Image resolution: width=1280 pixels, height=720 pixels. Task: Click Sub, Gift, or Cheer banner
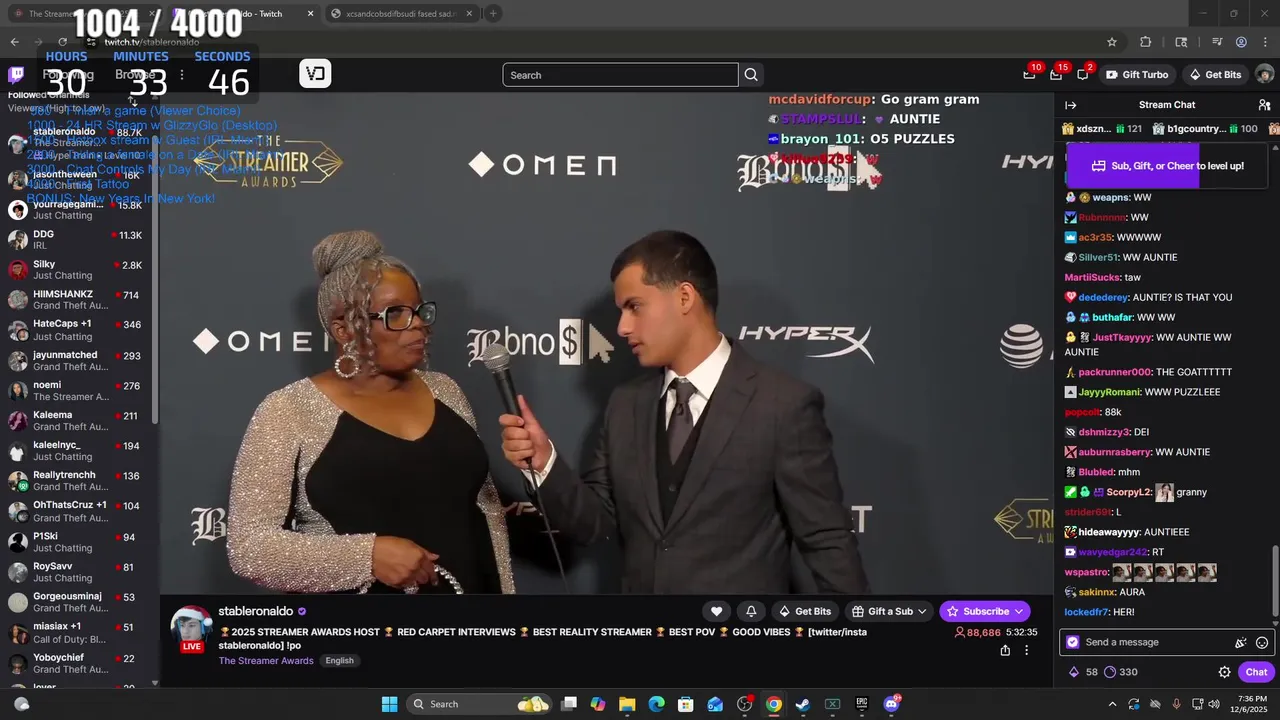[1168, 166]
